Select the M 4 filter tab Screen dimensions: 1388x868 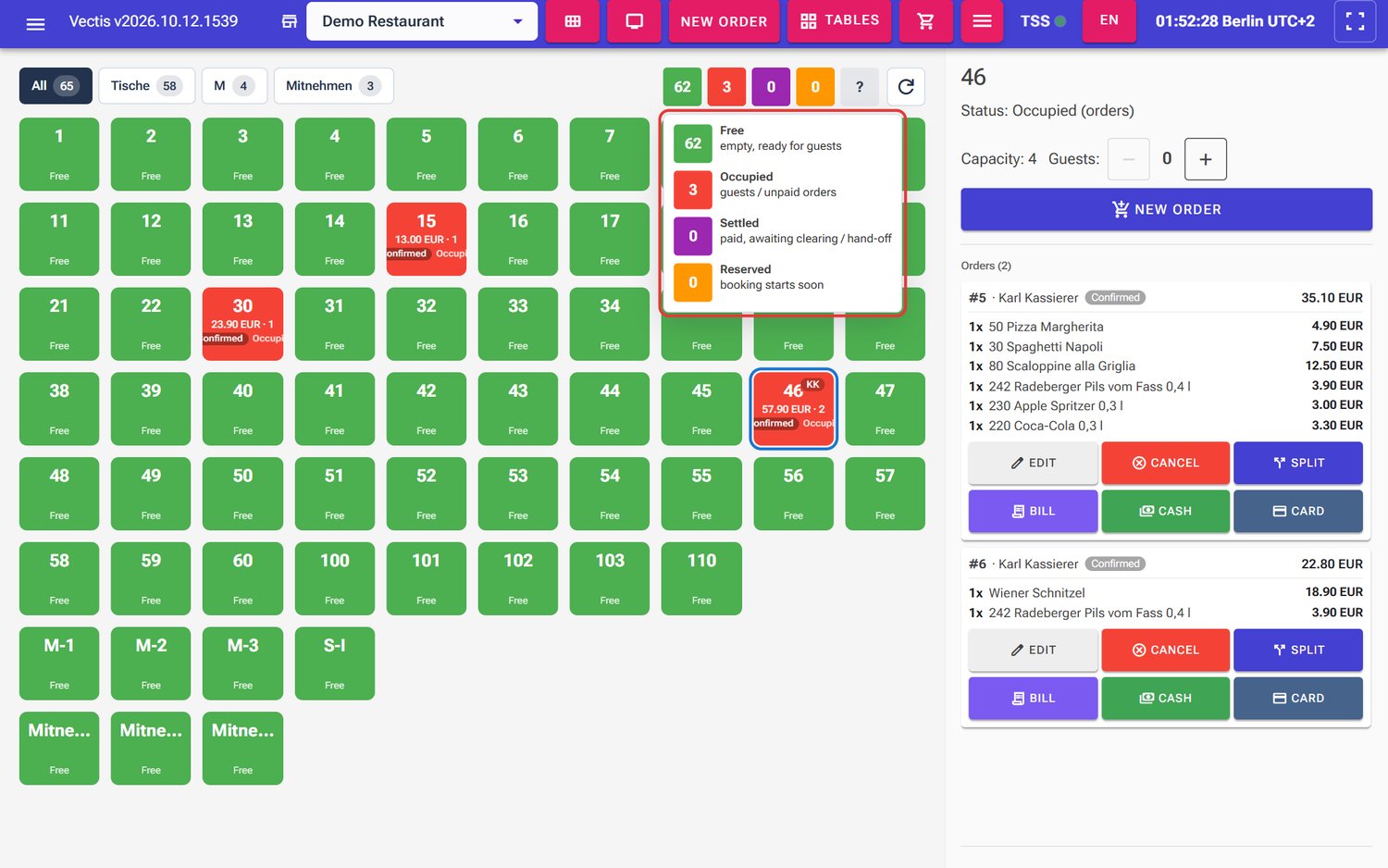[x=234, y=86]
